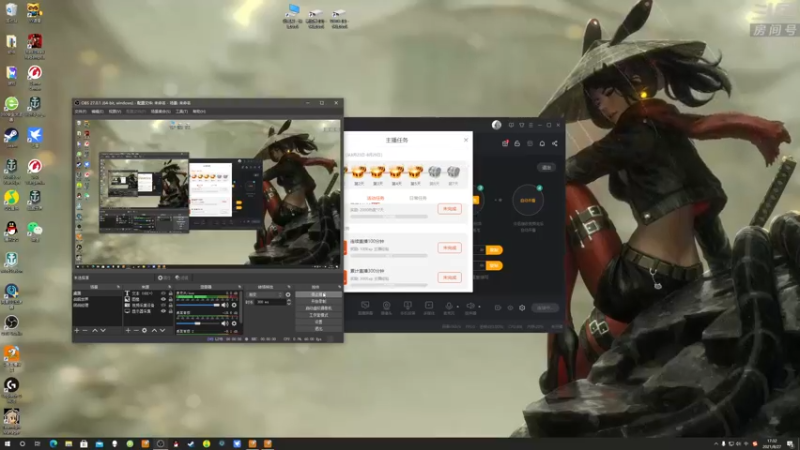
Task: Open gift icon with red dot in streaming app
Action: click(505, 143)
